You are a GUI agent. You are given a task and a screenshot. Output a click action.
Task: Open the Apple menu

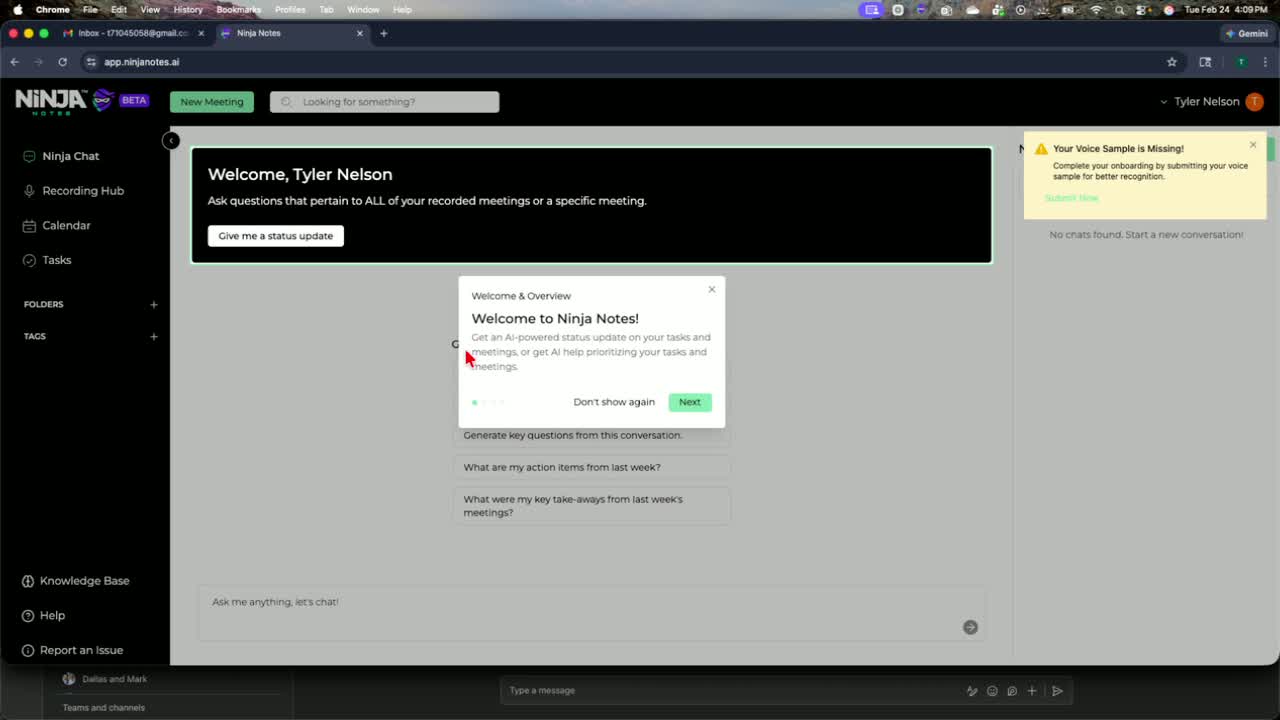pos(17,9)
